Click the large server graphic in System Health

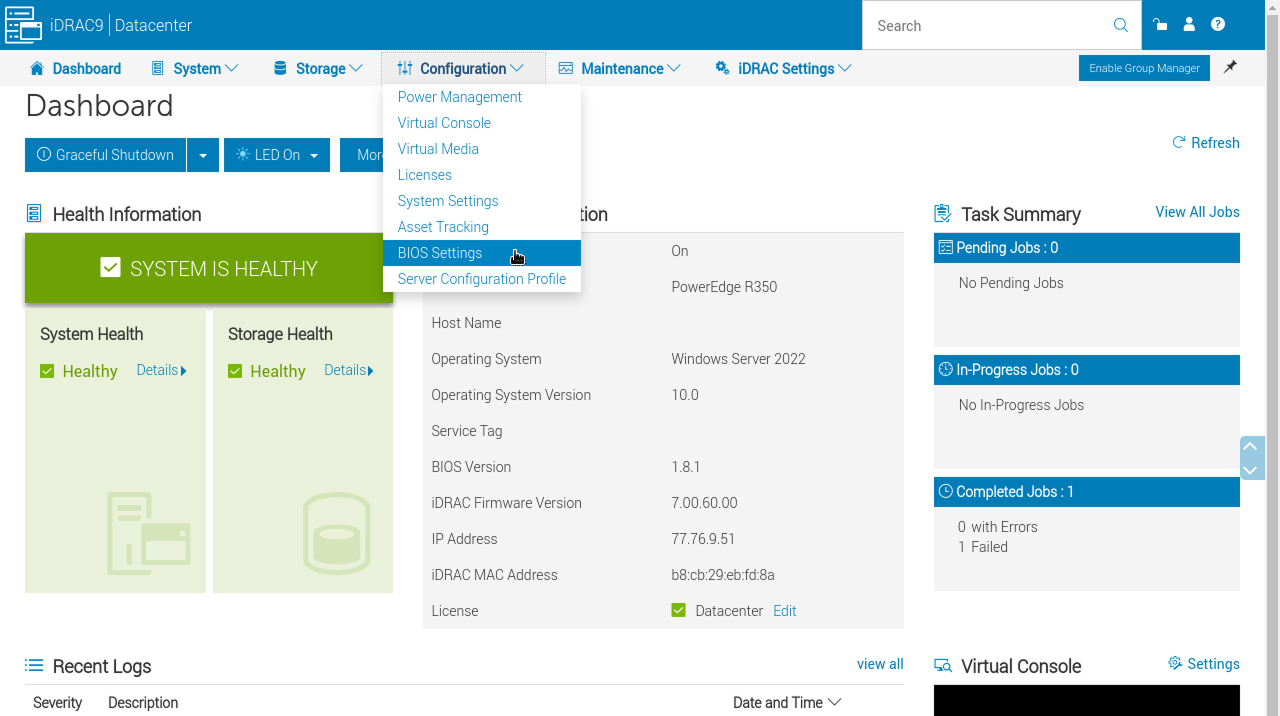point(148,533)
